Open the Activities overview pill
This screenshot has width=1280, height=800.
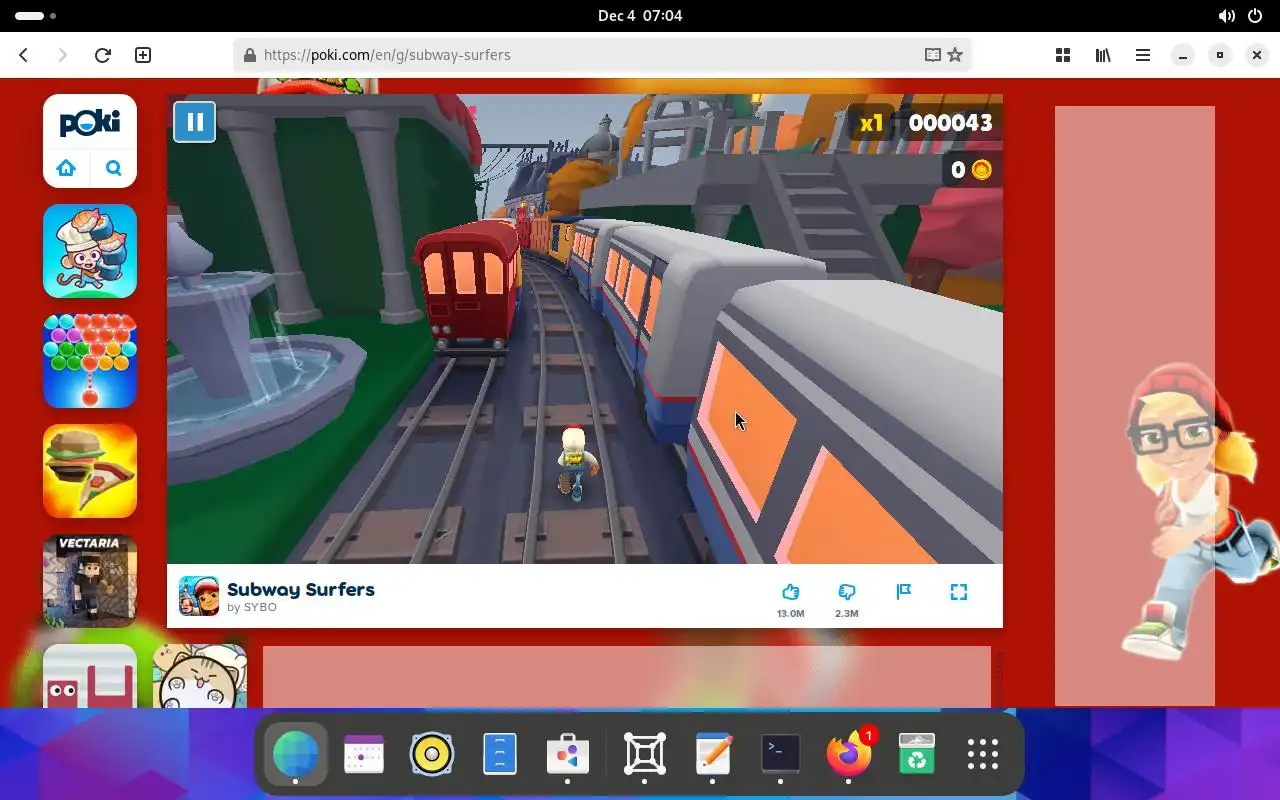pyautogui.click(x=36, y=16)
